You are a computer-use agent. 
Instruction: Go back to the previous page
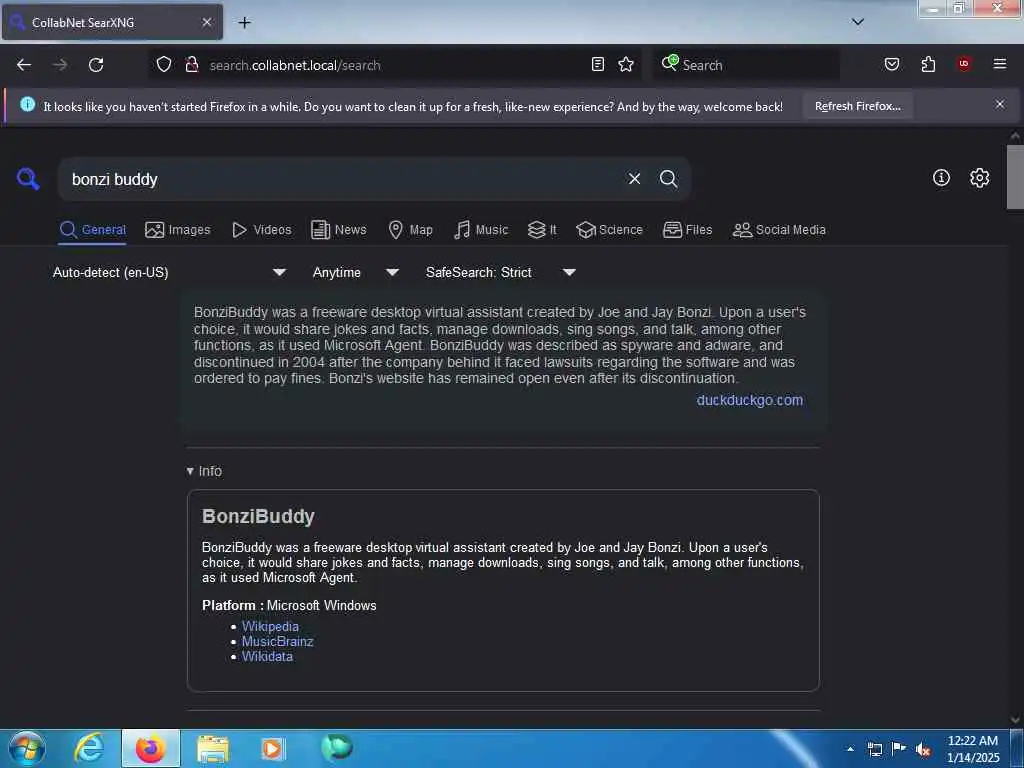point(24,65)
